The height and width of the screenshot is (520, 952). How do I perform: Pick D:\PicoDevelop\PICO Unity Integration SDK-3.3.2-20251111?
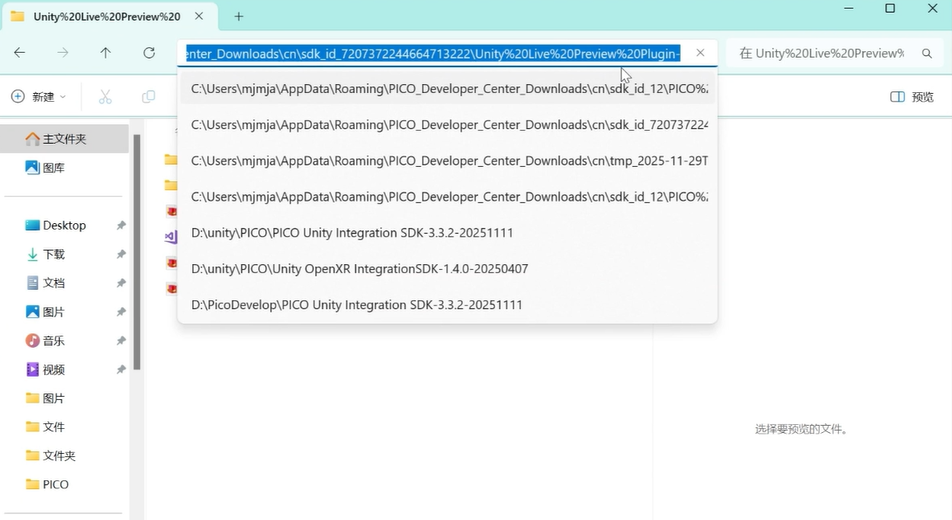(448, 305)
